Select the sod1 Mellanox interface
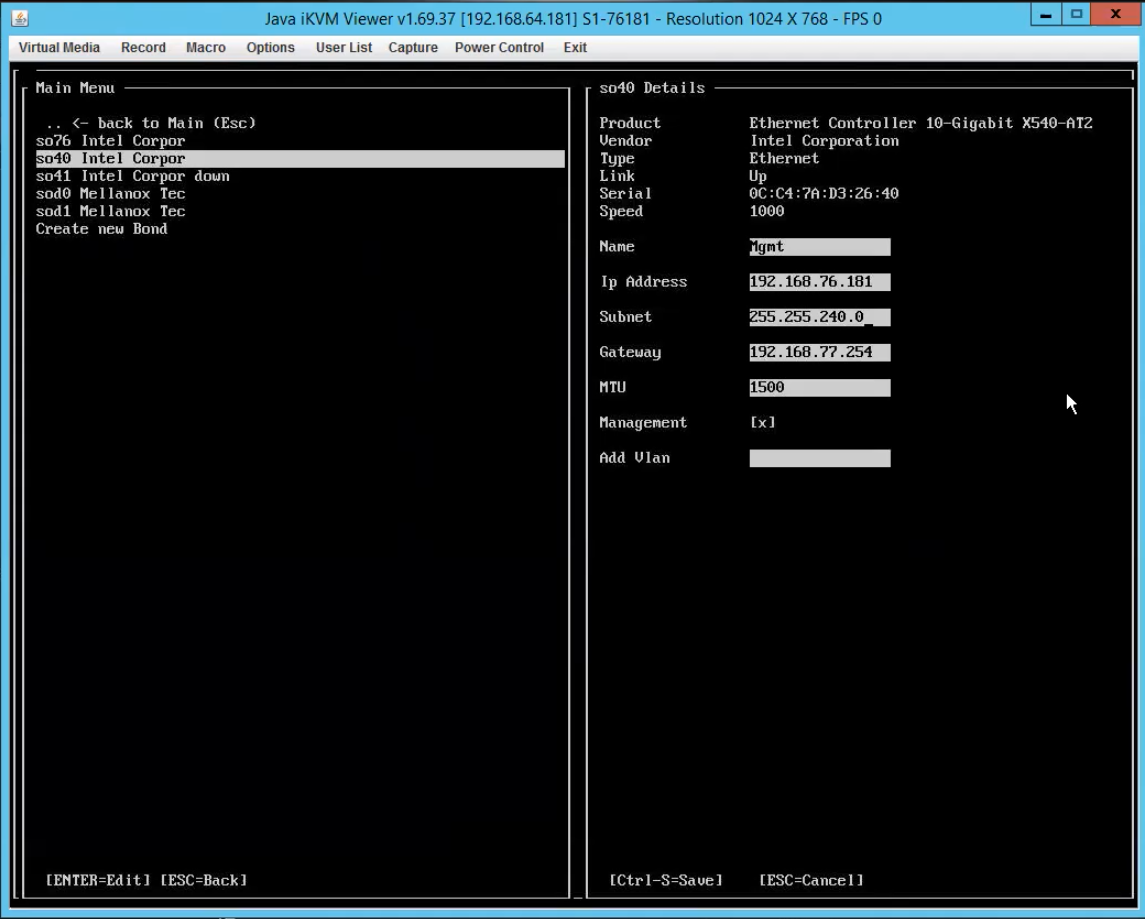The height and width of the screenshot is (919, 1145). point(110,211)
